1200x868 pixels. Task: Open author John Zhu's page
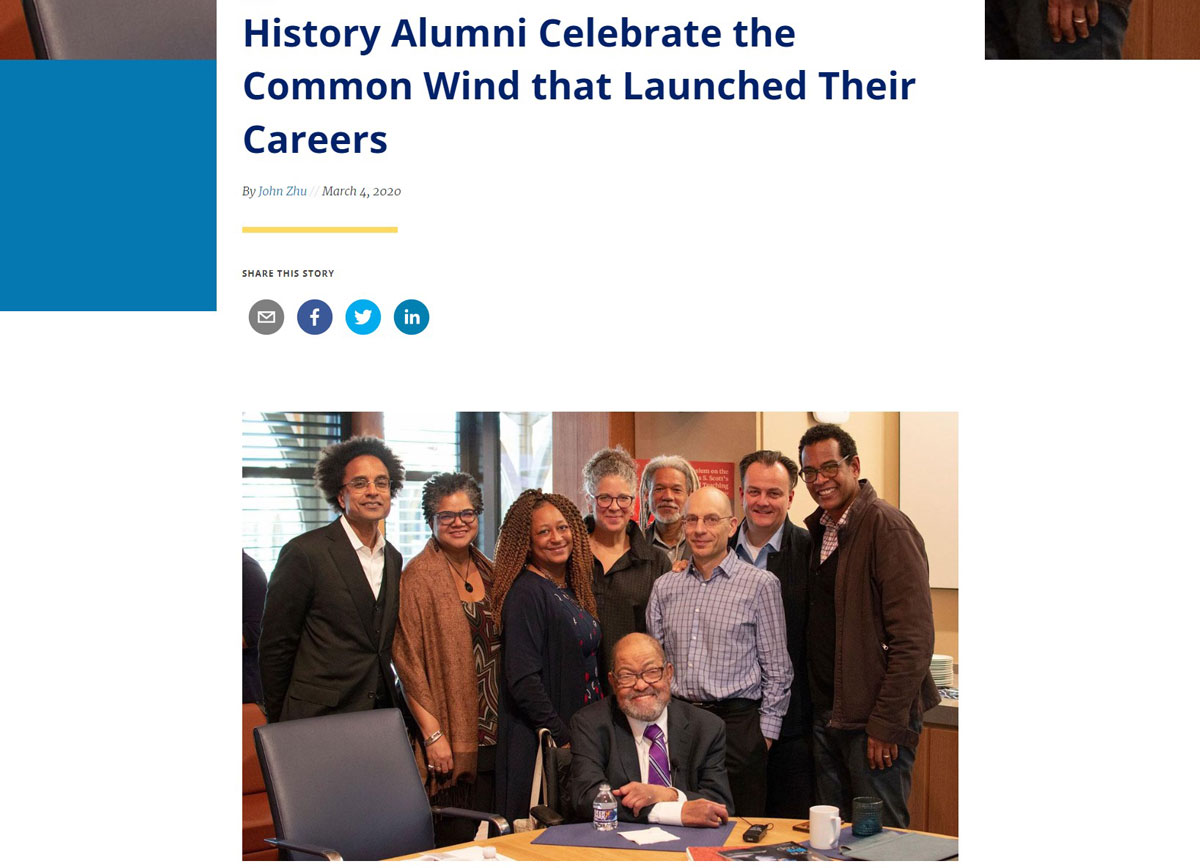[x=282, y=191]
